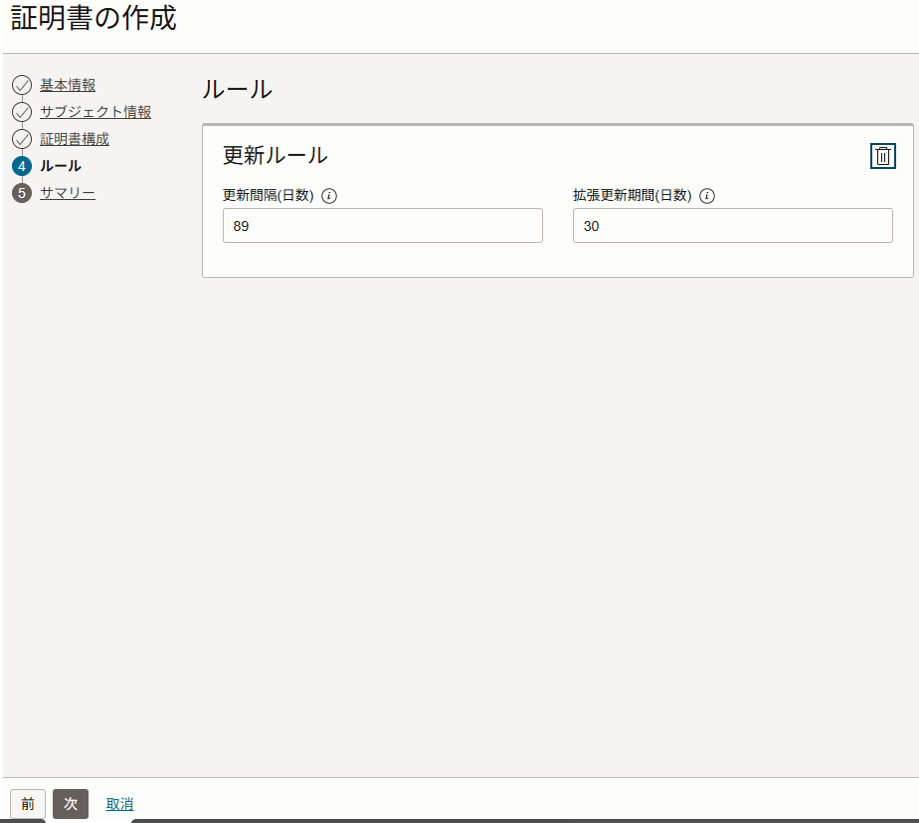
Task: Click the checkmark icon for 基本情報 step
Action: tap(22, 85)
